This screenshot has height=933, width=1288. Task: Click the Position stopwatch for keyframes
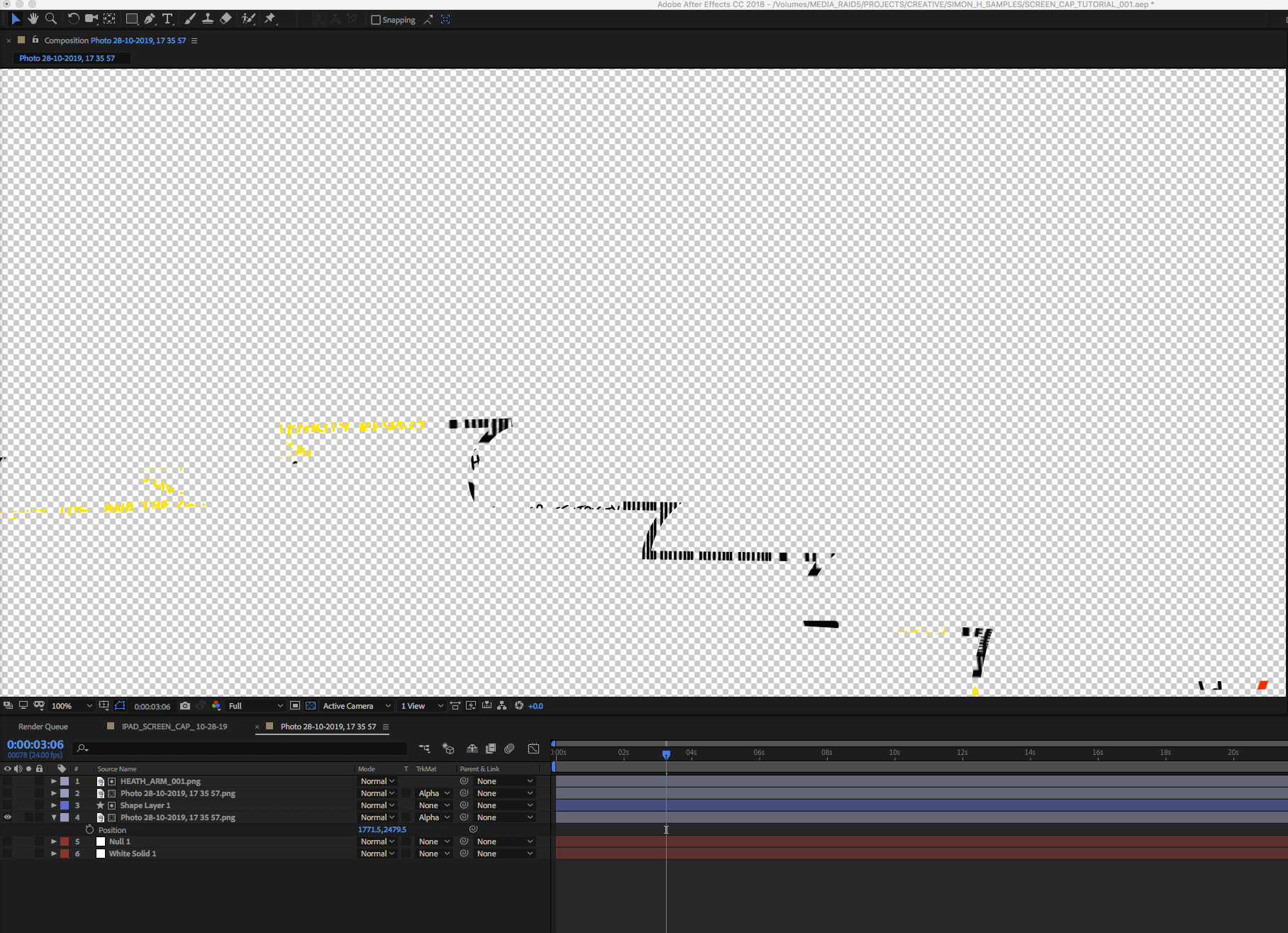(90, 829)
